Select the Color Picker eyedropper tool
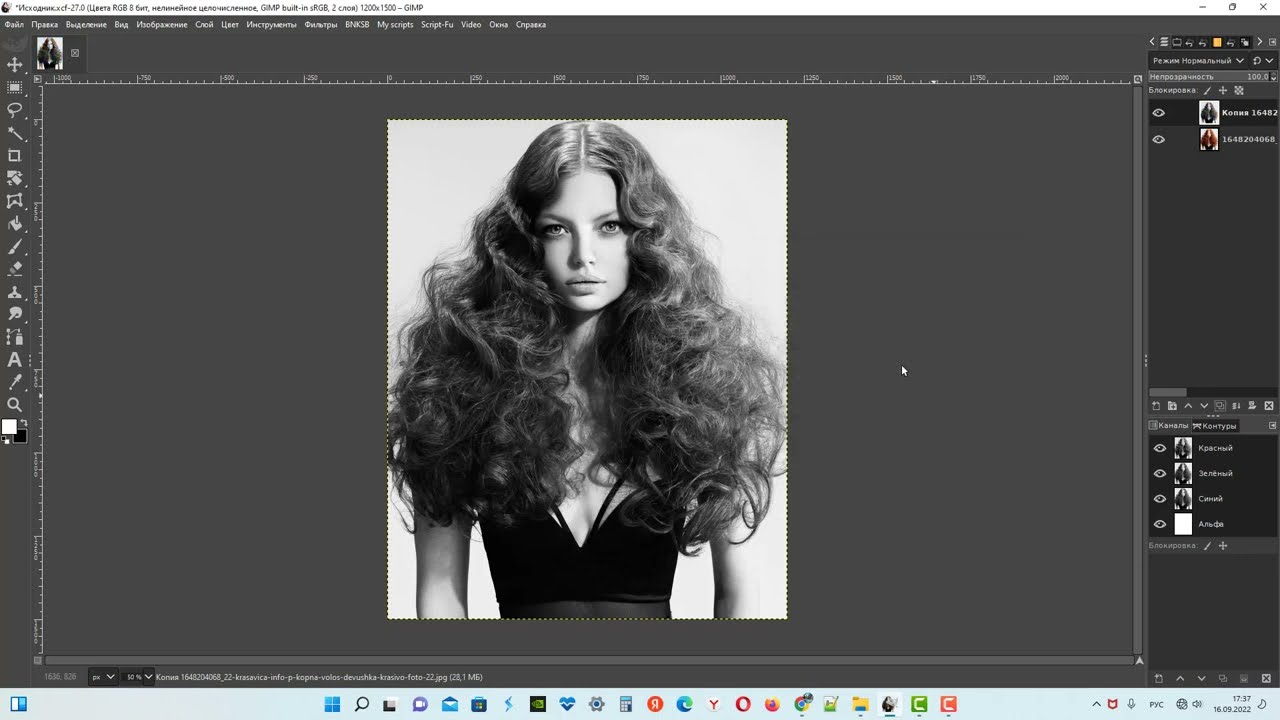Image resolution: width=1280 pixels, height=720 pixels. coord(15,382)
